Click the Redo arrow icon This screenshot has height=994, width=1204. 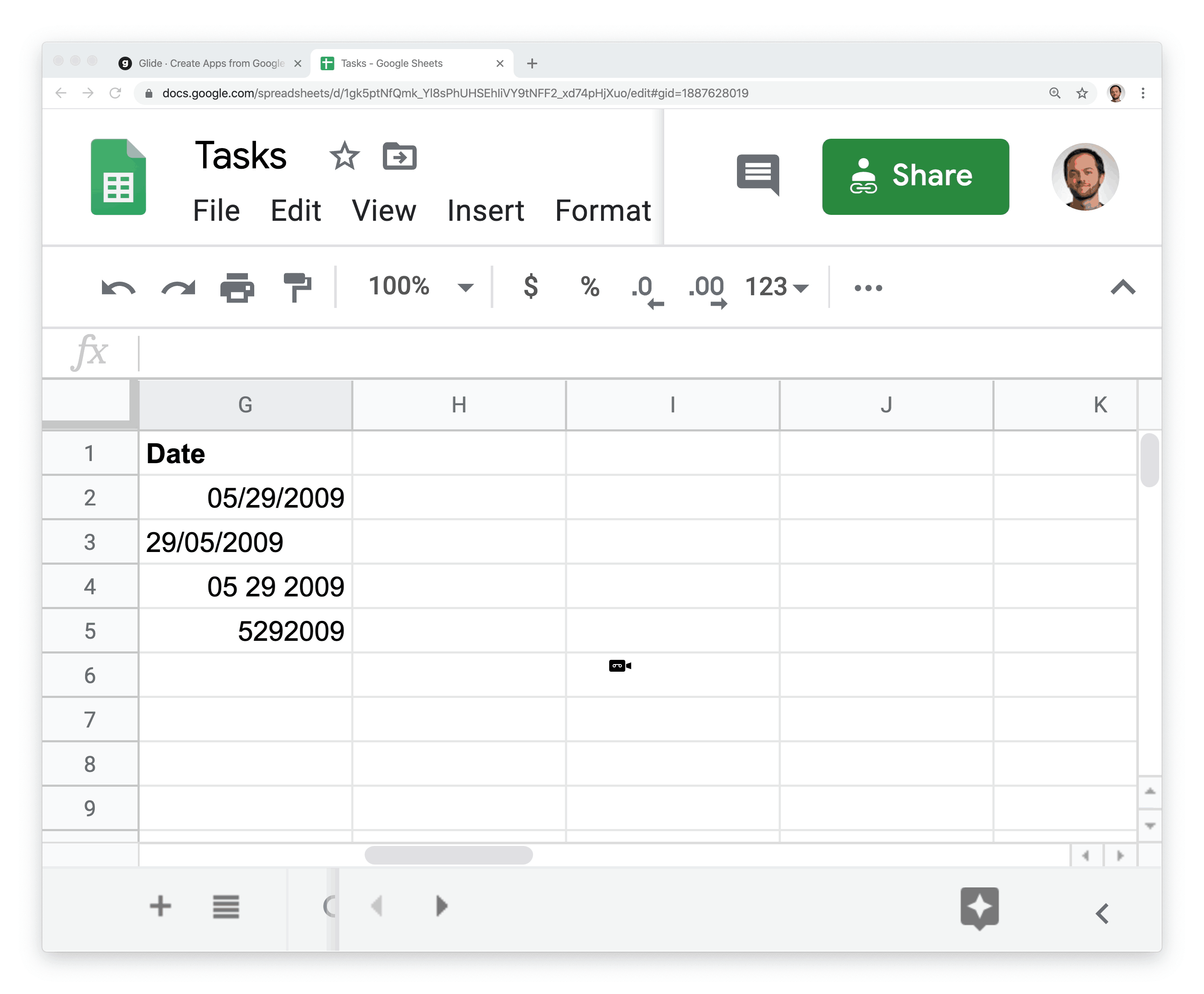(x=178, y=288)
